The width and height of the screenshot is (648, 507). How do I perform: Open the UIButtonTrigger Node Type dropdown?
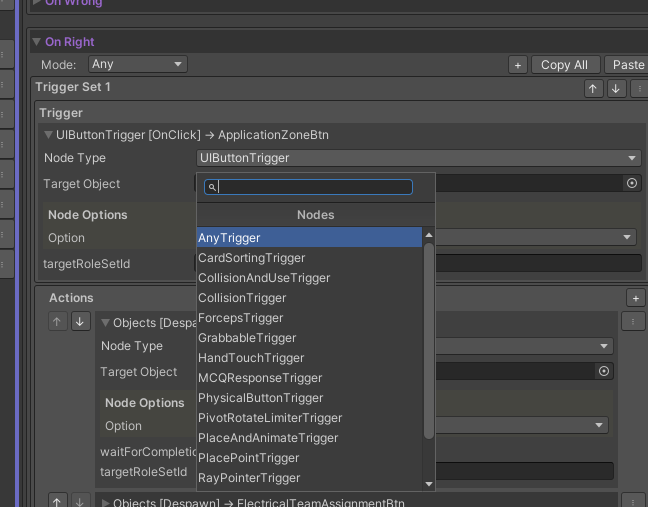(x=418, y=158)
